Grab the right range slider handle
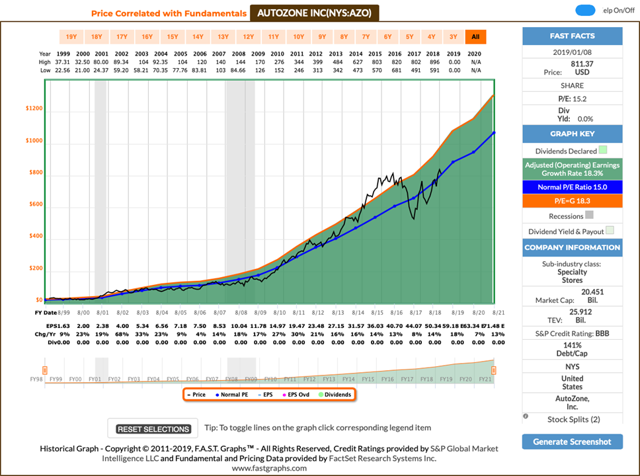 pyautogui.click(x=493, y=370)
